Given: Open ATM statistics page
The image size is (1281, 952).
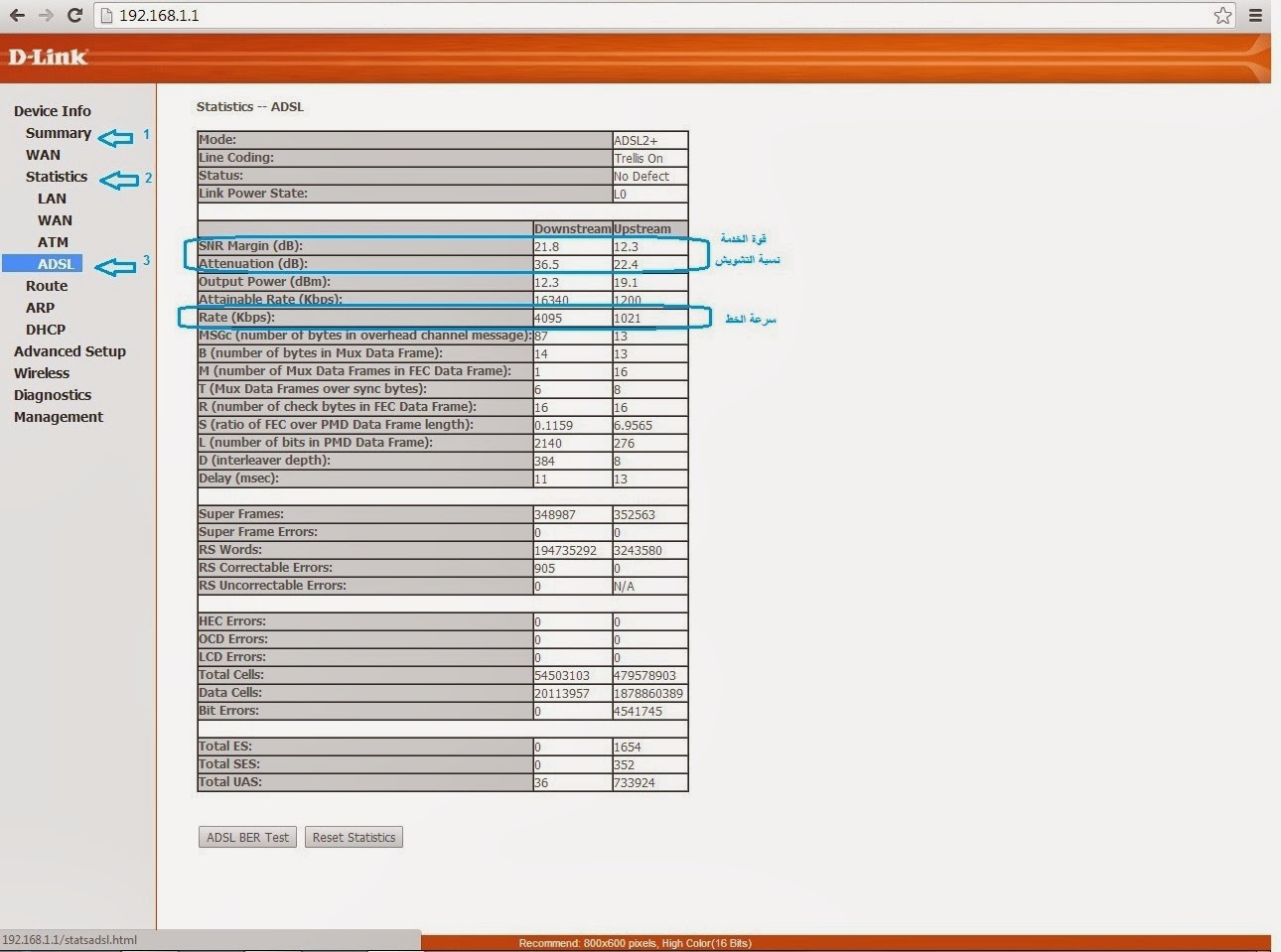Looking at the screenshot, I should tap(53, 242).
